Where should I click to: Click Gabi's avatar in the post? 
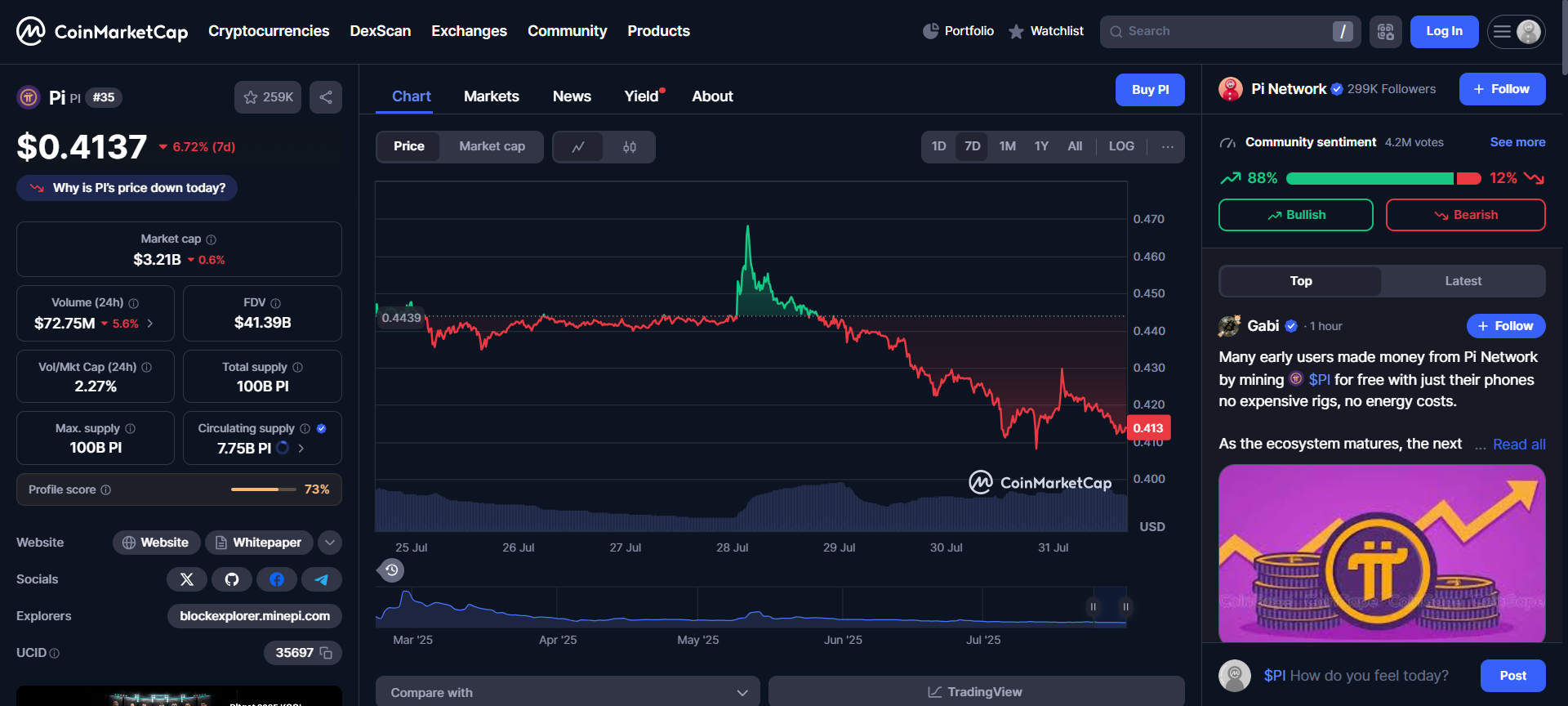[x=1230, y=326]
